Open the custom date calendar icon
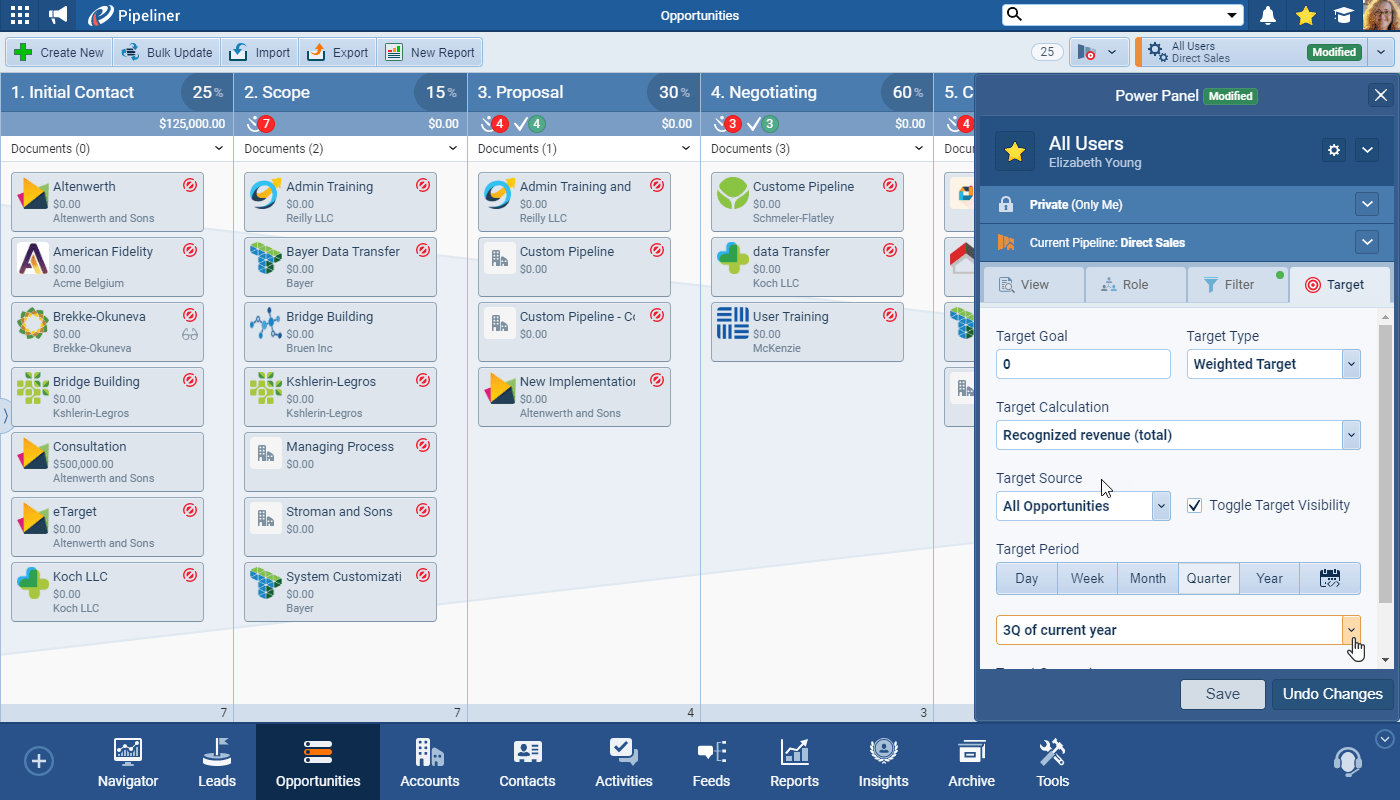1400x800 pixels. coord(1329,578)
